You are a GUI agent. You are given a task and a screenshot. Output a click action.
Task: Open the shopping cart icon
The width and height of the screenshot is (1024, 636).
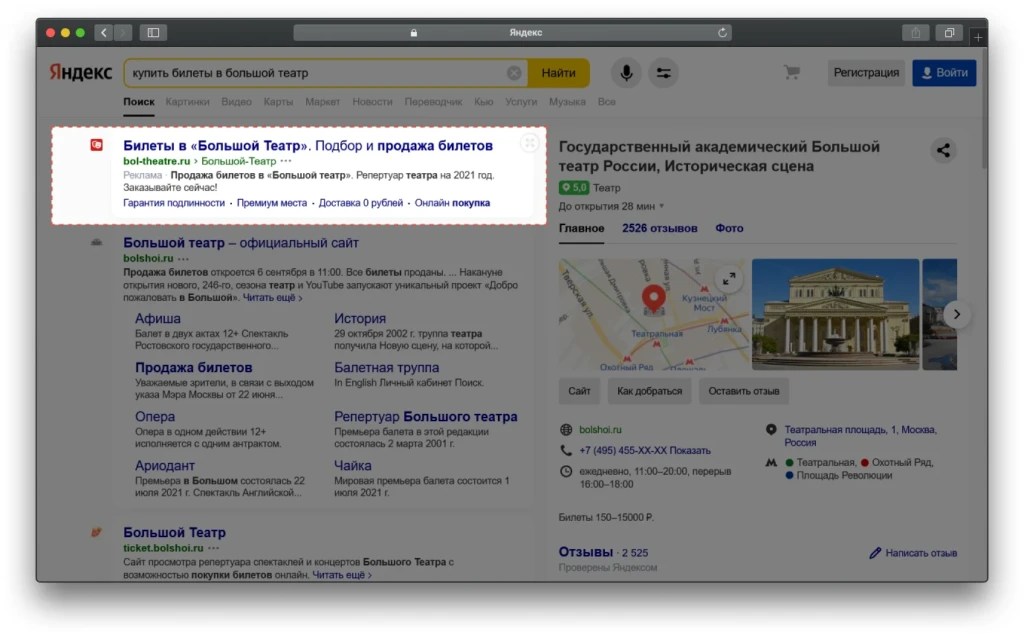792,72
